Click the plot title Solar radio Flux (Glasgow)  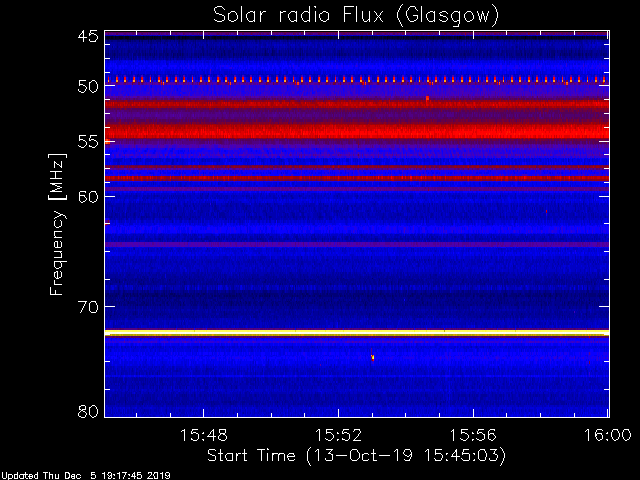(356, 16)
